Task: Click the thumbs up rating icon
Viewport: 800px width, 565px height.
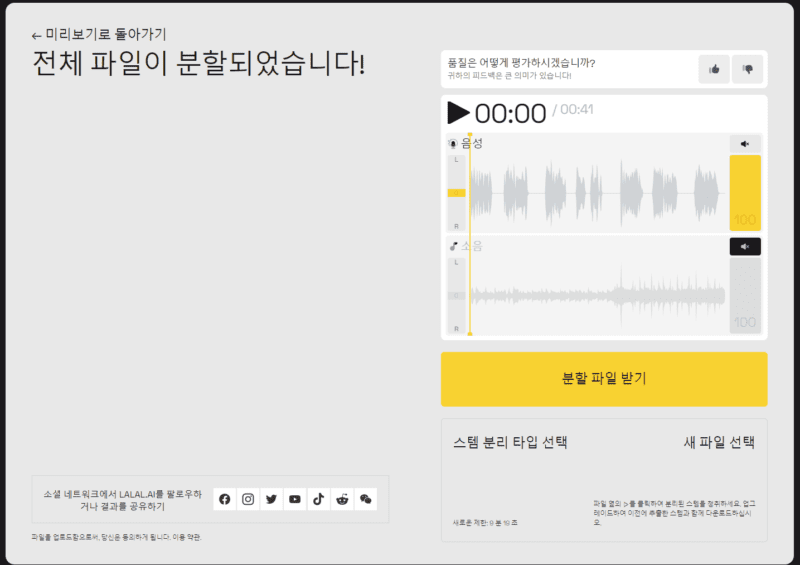Action: pos(714,69)
